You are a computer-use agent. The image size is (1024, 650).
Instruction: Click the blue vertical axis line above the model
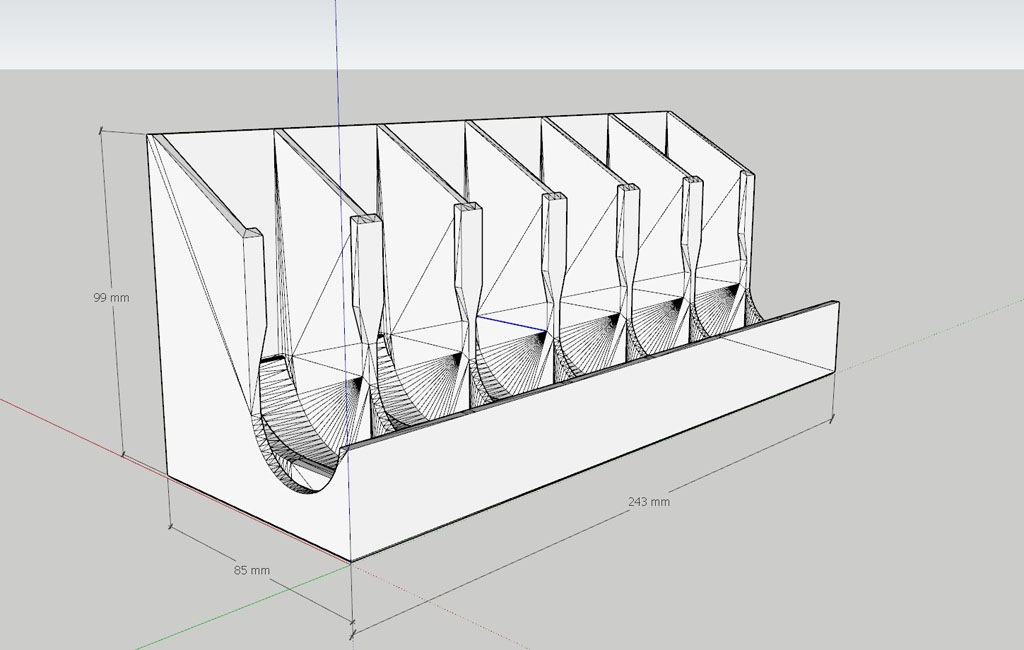click(x=337, y=60)
